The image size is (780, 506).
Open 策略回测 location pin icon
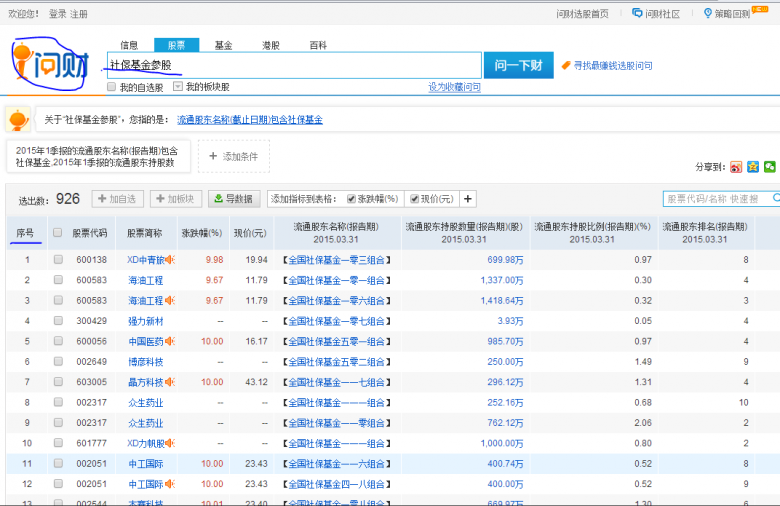point(707,13)
